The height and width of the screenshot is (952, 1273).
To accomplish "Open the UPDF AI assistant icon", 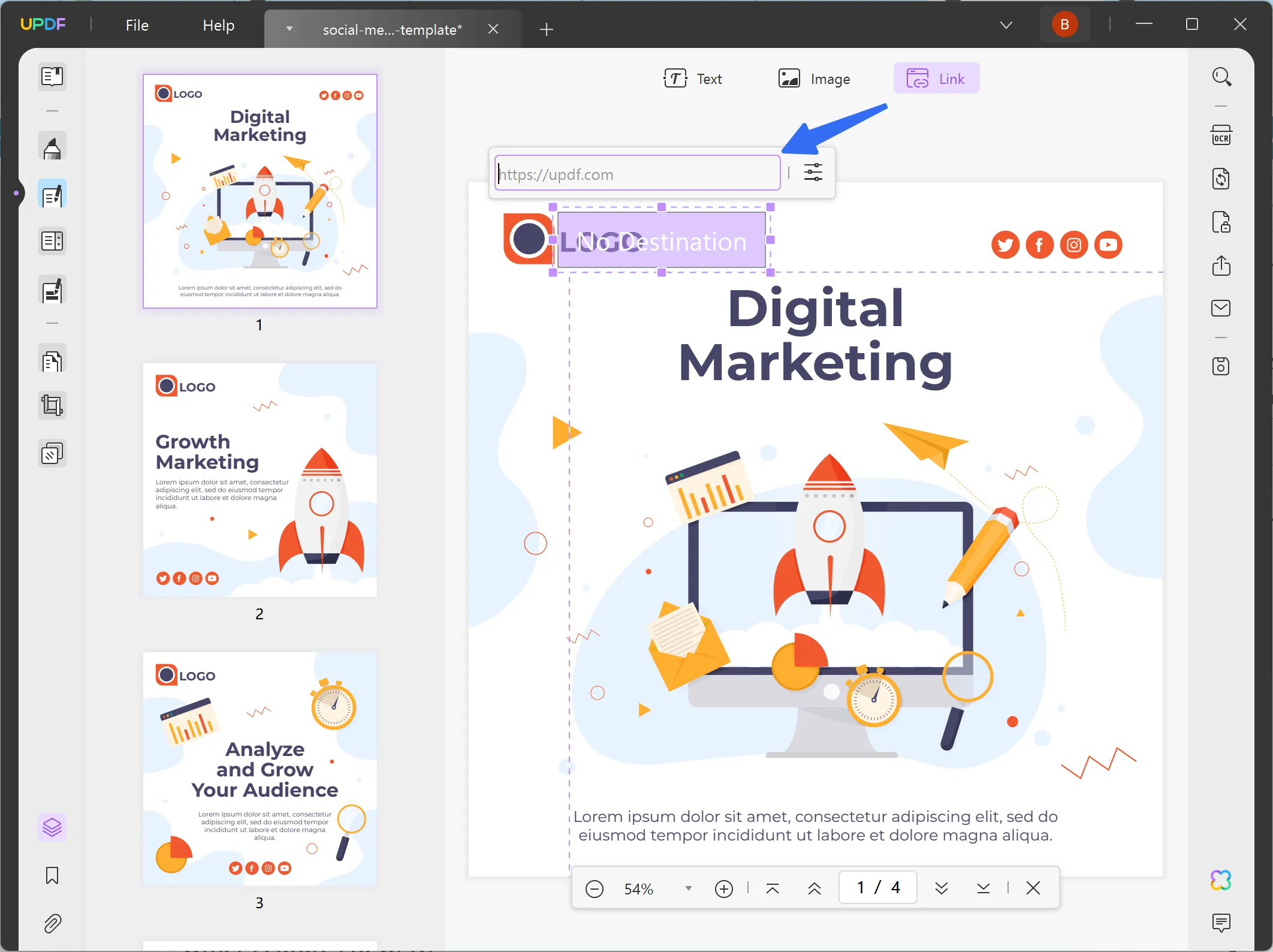I will tap(1221, 880).
